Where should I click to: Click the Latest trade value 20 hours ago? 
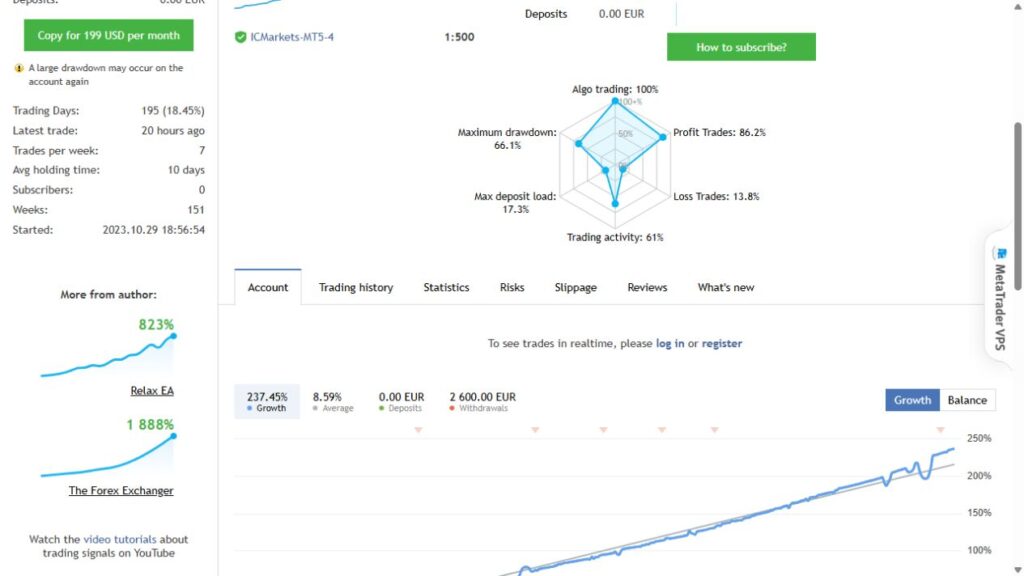pyautogui.click(x=172, y=131)
